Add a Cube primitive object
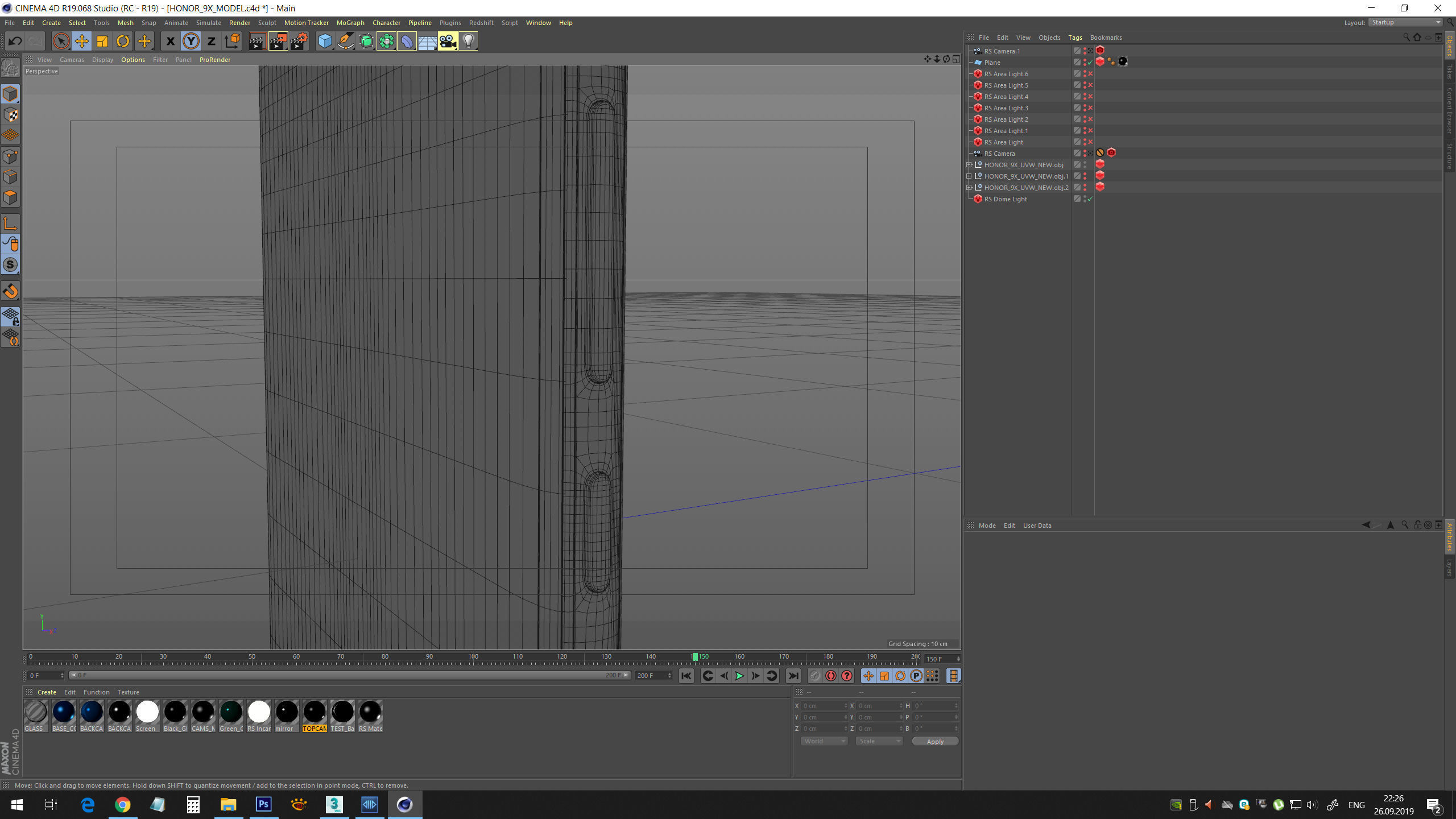Screen dimensions: 1456x819 tap(325, 41)
